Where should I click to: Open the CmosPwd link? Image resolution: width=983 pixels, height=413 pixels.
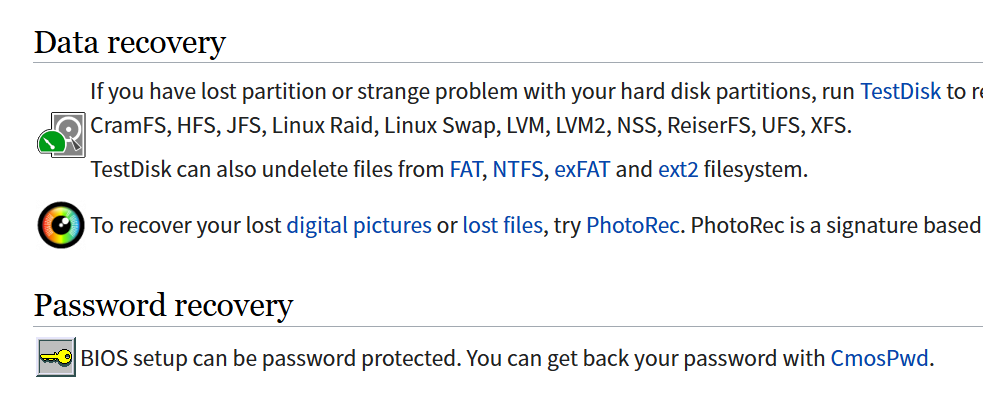point(879,358)
